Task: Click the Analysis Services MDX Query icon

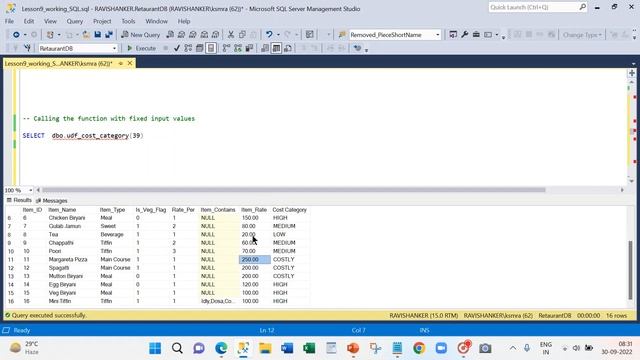Action: click(182, 35)
